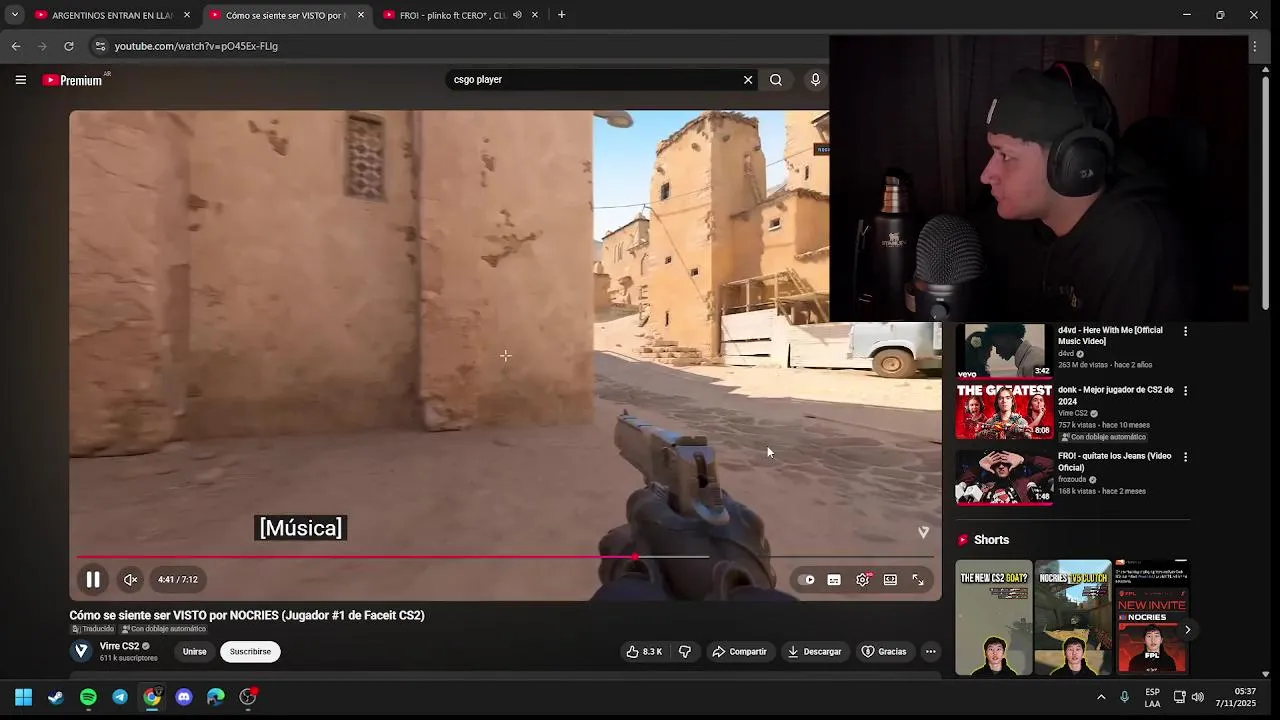Open YouTube hamburger guide menu
Image resolution: width=1280 pixels, height=720 pixels.
(x=20, y=80)
